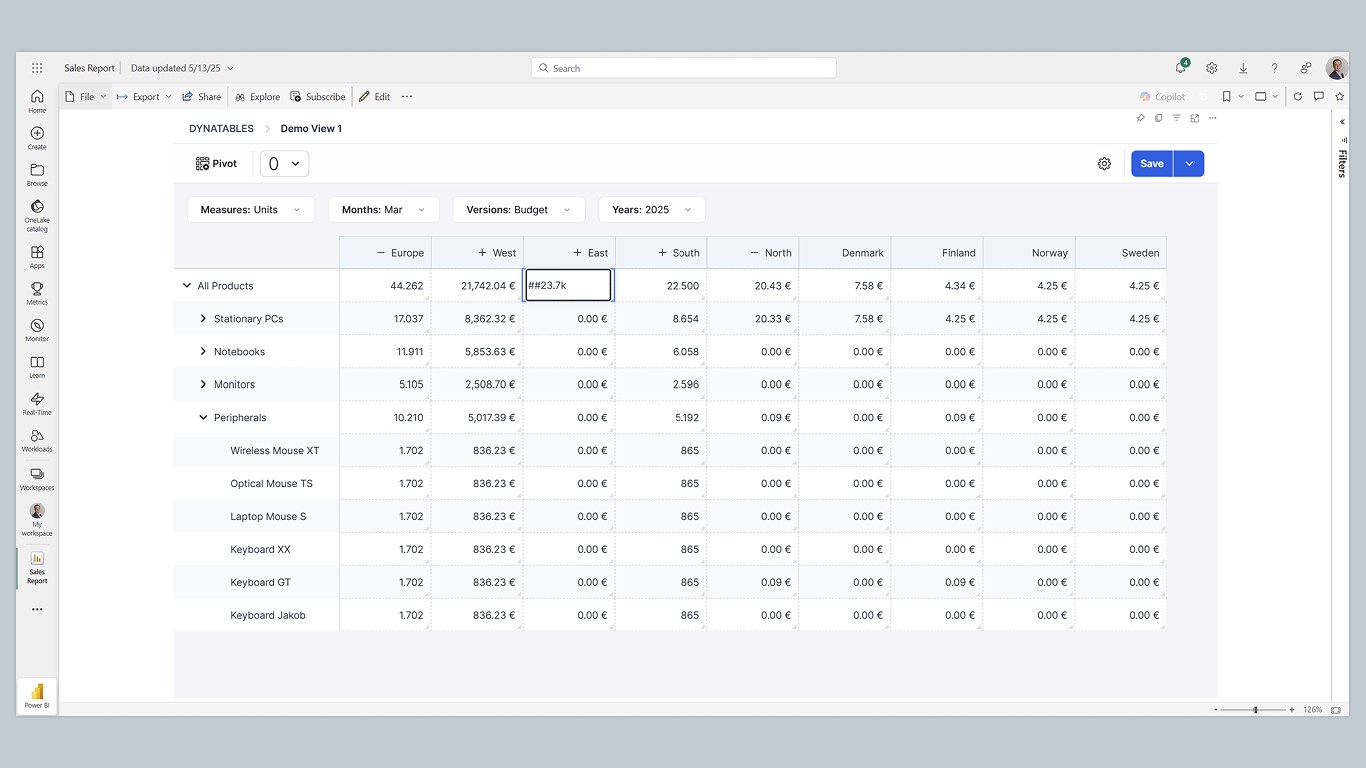Open Create in the left sidebar
The width and height of the screenshot is (1366, 768).
click(x=37, y=138)
